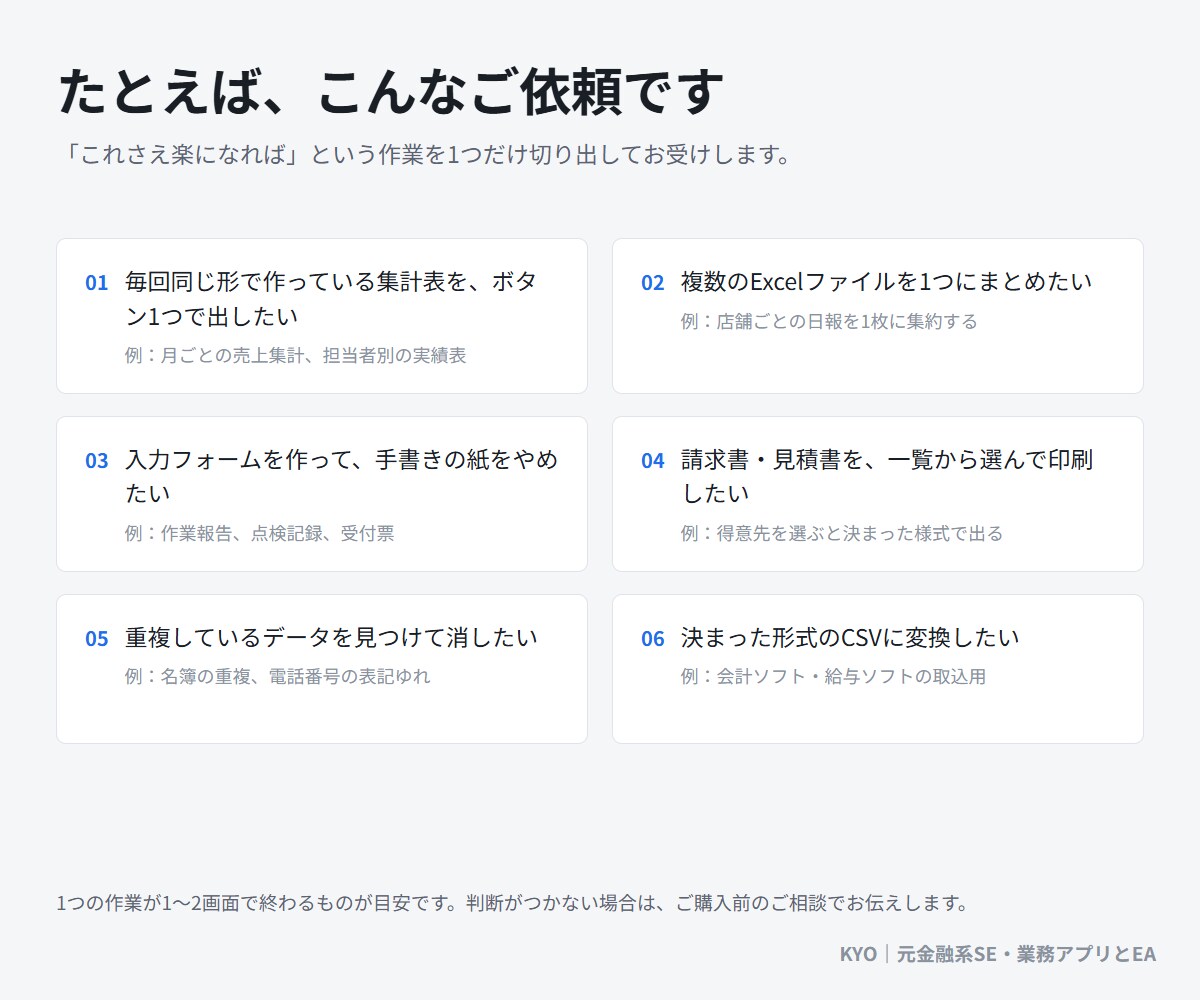Click the number 04 label
Viewport: 1200px width, 1000px height.
tap(652, 461)
